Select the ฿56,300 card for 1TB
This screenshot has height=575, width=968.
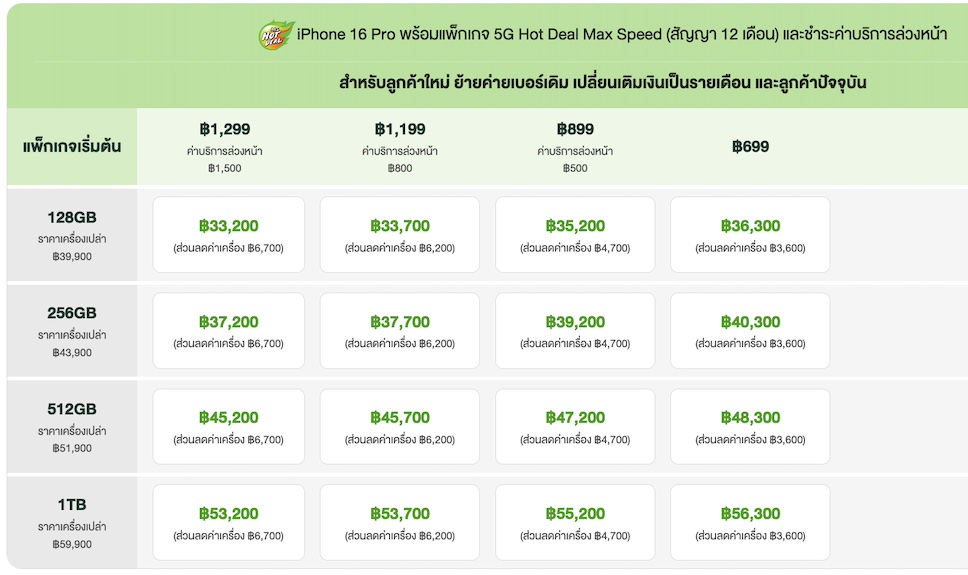(750, 523)
